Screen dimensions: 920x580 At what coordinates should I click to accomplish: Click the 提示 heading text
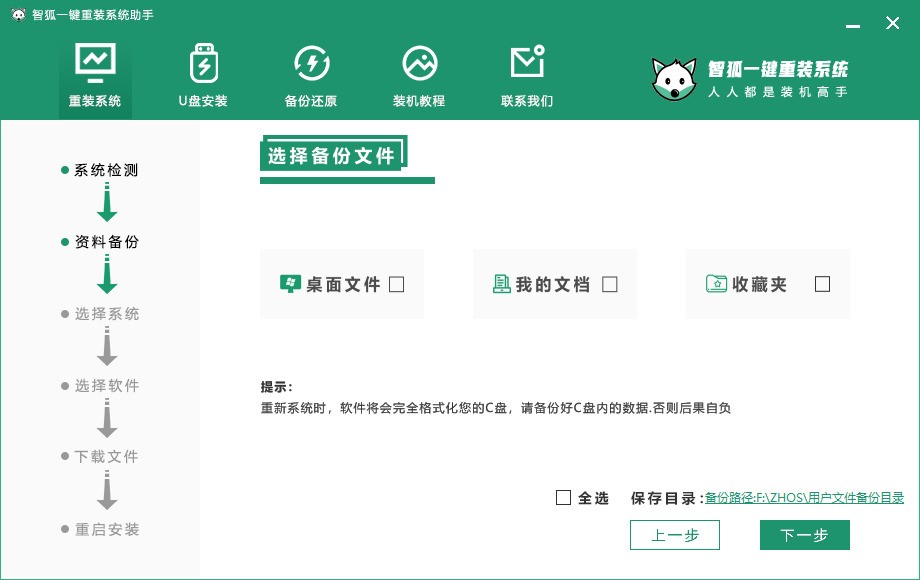click(276, 387)
